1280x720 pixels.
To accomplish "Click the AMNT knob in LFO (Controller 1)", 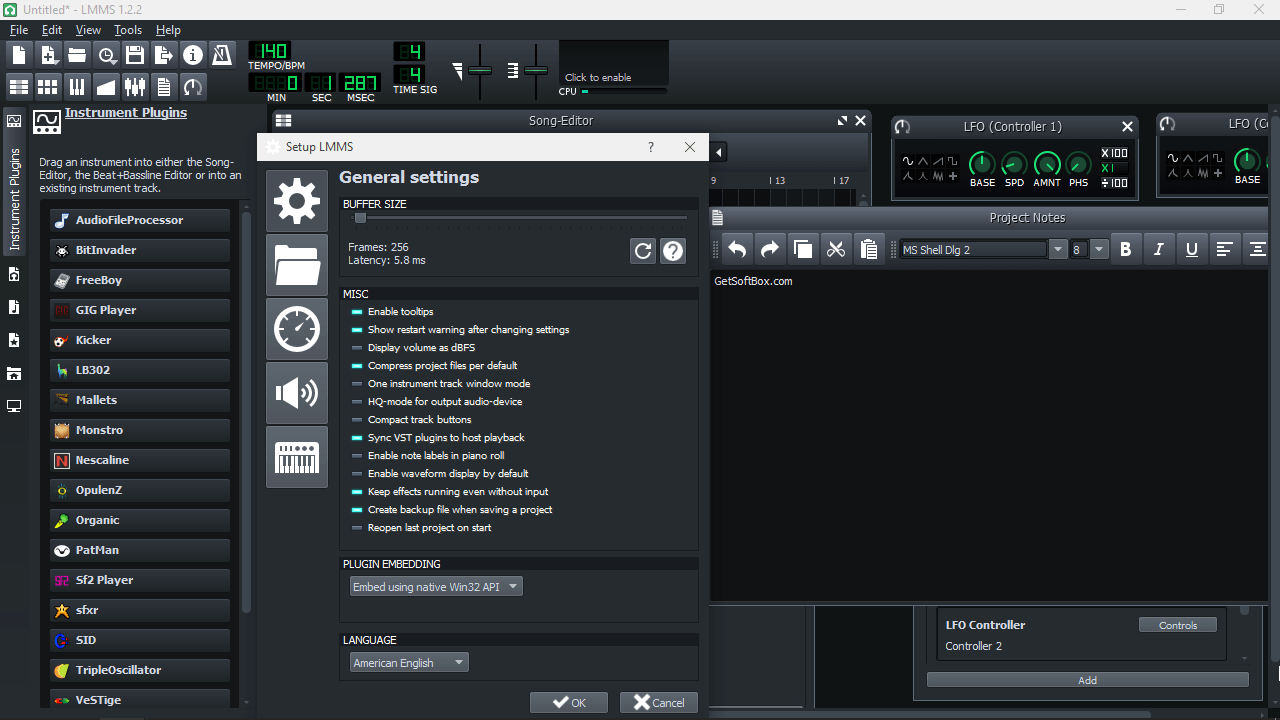I will [1047, 164].
